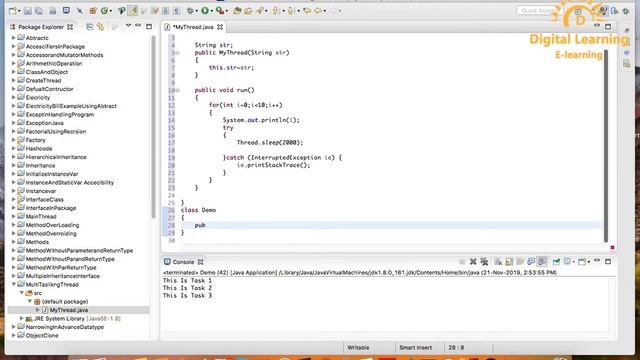Image resolution: width=640 pixels, height=360 pixels.
Task: Select the Console tab
Action: point(183,262)
